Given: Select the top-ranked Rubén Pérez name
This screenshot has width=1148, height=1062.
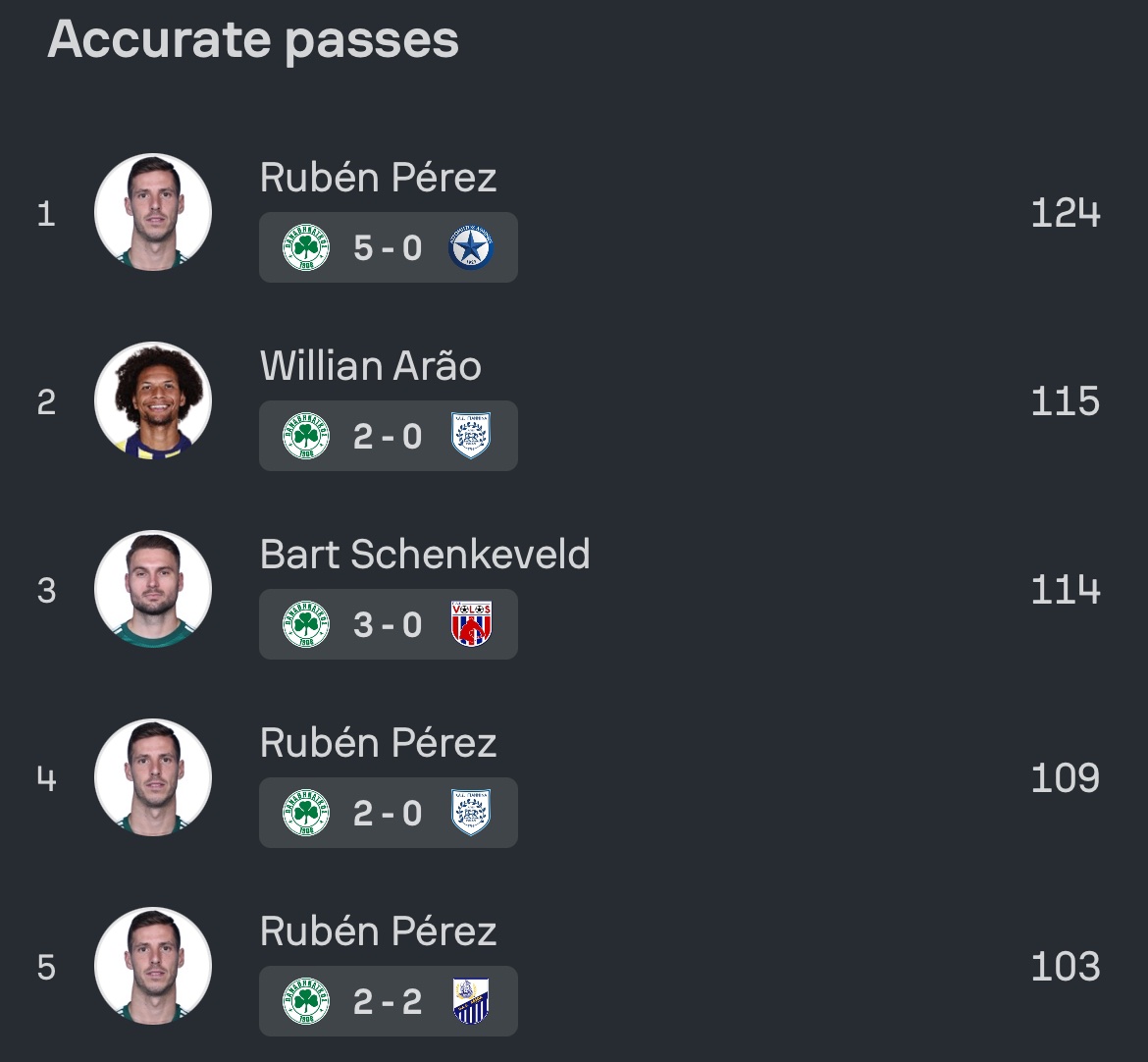Looking at the screenshot, I should pyautogui.click(x=378, y=178).
